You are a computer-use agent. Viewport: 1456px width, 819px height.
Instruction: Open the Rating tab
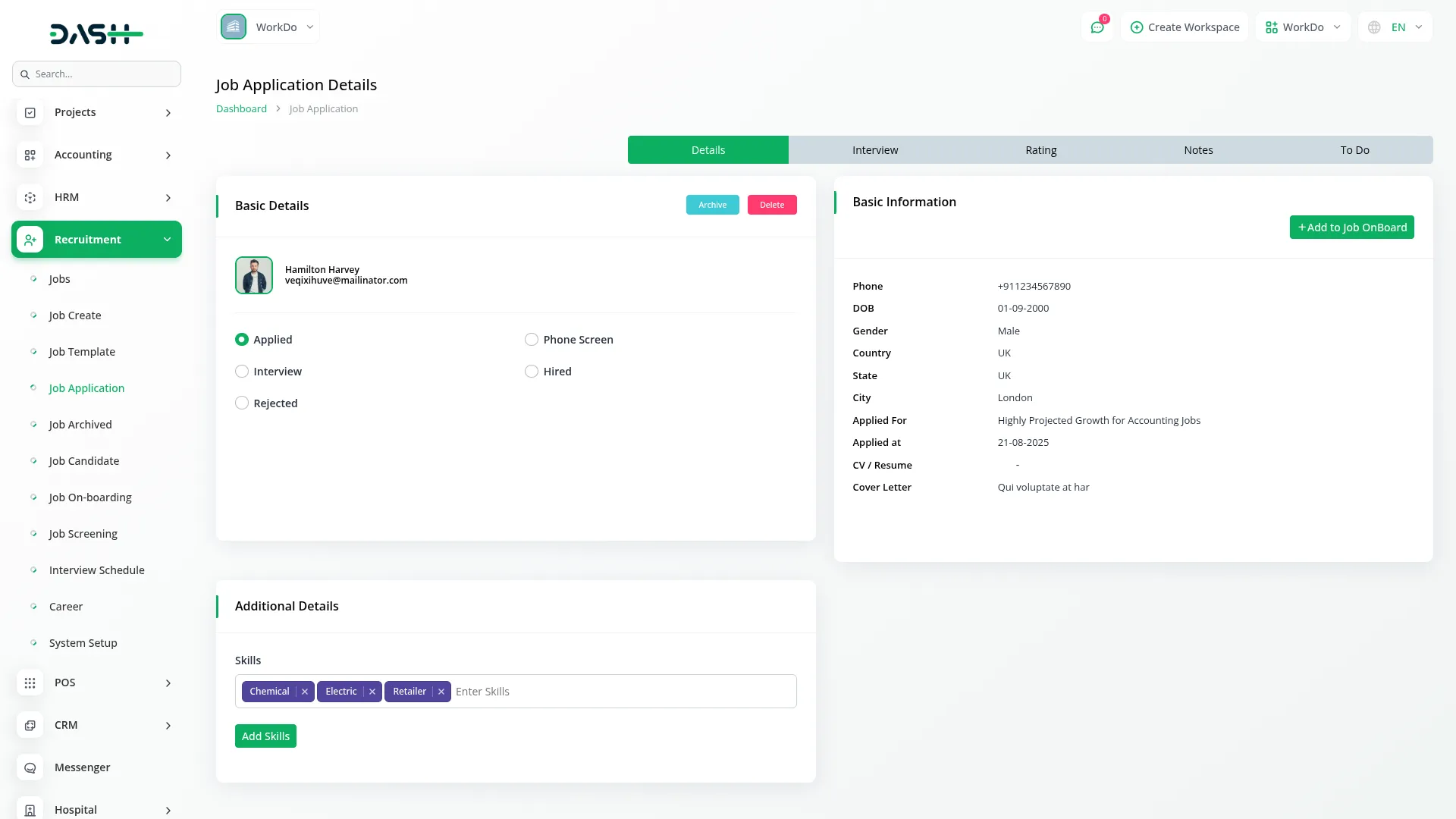(x=1040, y=150)
